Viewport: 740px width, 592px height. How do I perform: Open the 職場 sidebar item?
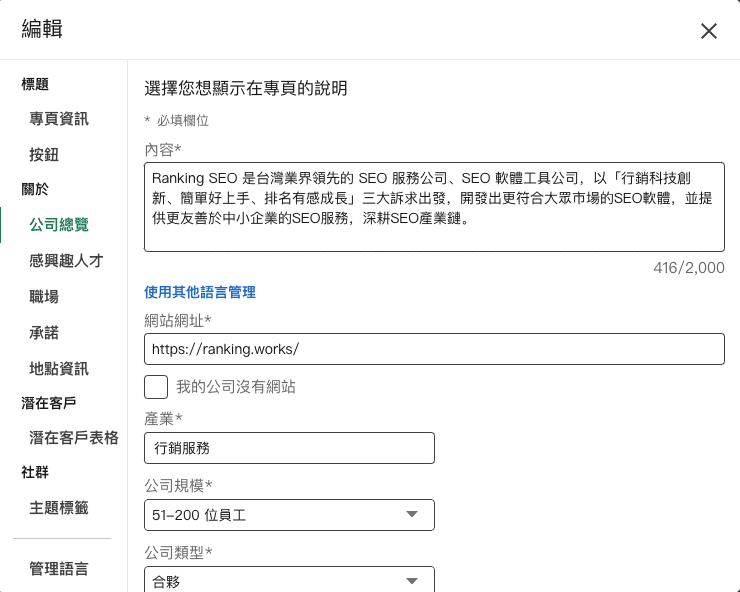(x=44, y=297)
